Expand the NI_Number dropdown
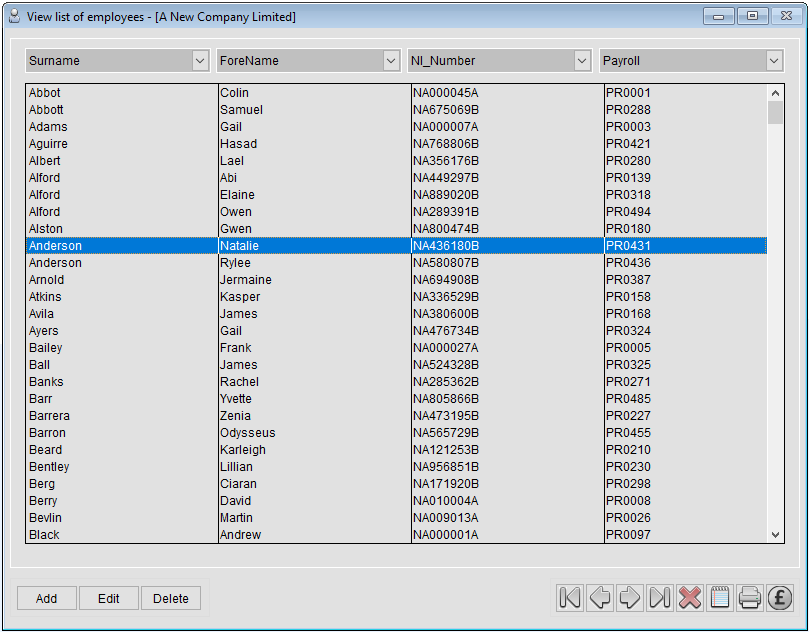The width and height of the screenshot is (809, 632). tap(583, 60)
